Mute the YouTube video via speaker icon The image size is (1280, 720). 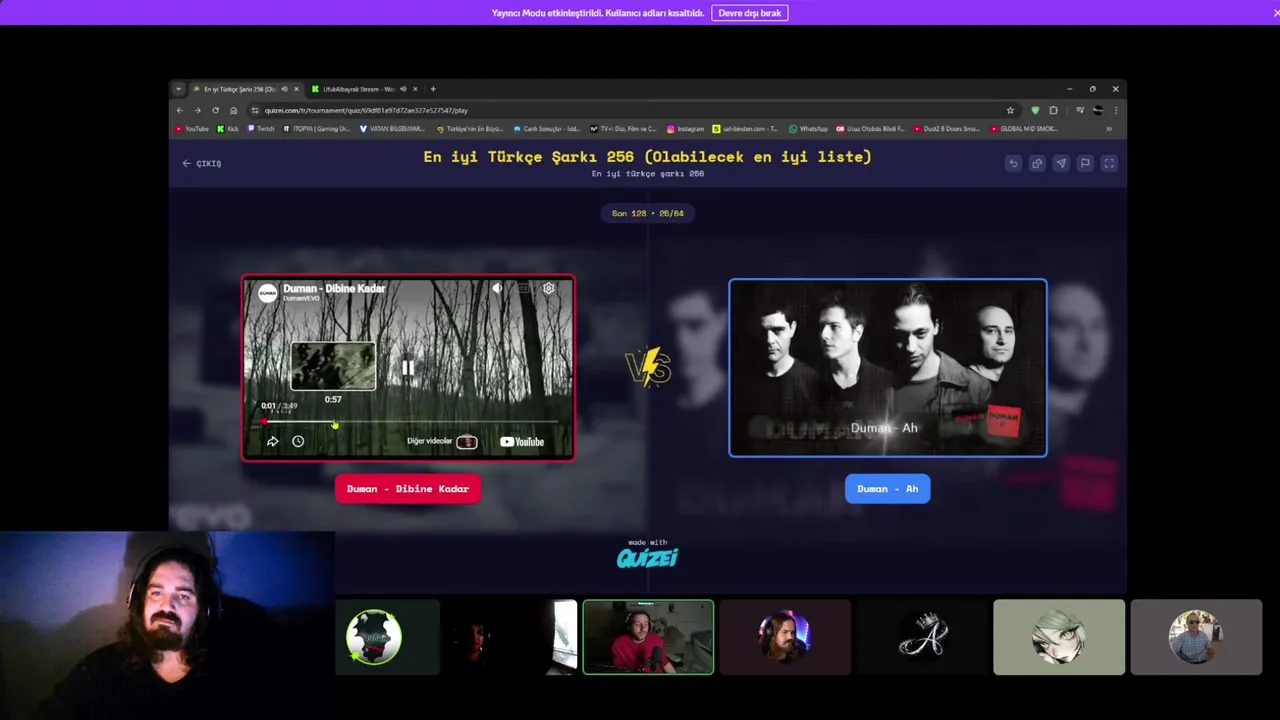(497, 288)
